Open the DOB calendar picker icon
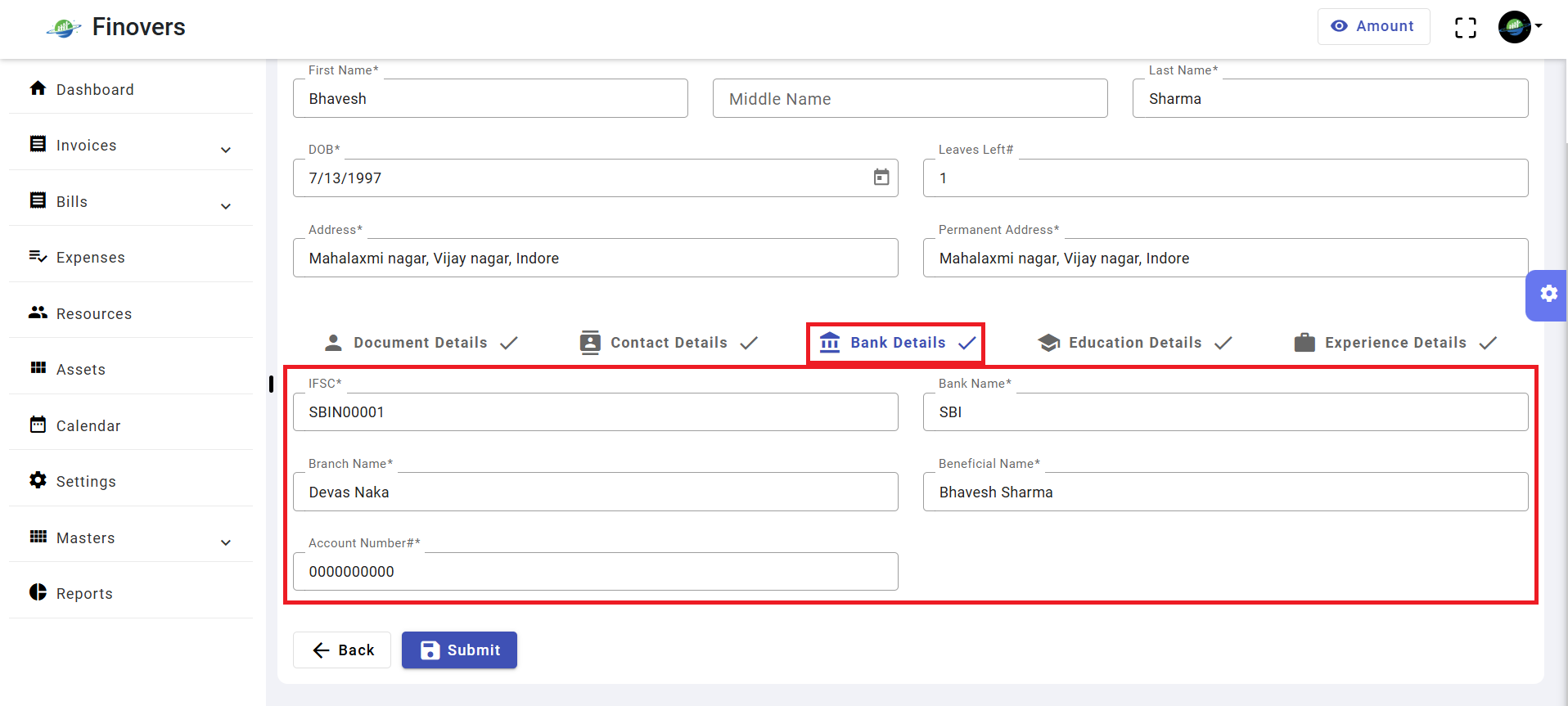The height and width of the screenshot is (706, 1568). point(881,178)
